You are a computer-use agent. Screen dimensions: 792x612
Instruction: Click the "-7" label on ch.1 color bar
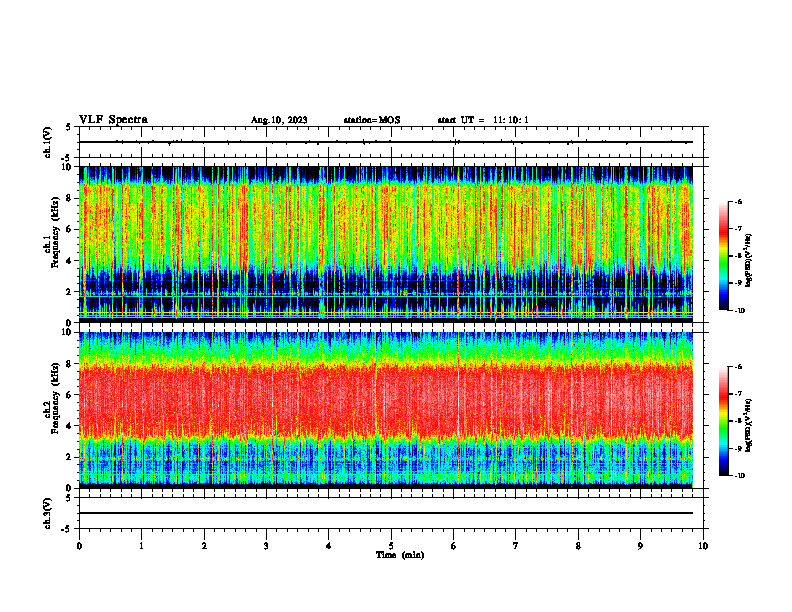[x=738, y=229]
